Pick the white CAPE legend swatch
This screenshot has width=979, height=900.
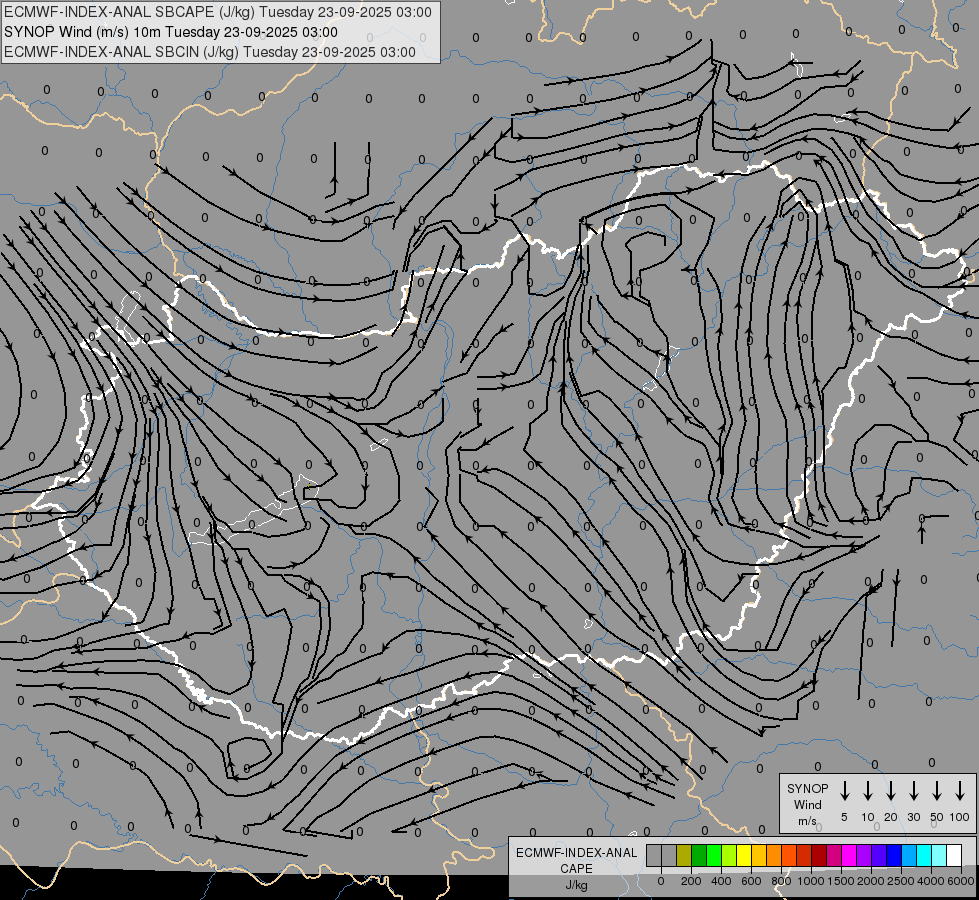point(953,855)
